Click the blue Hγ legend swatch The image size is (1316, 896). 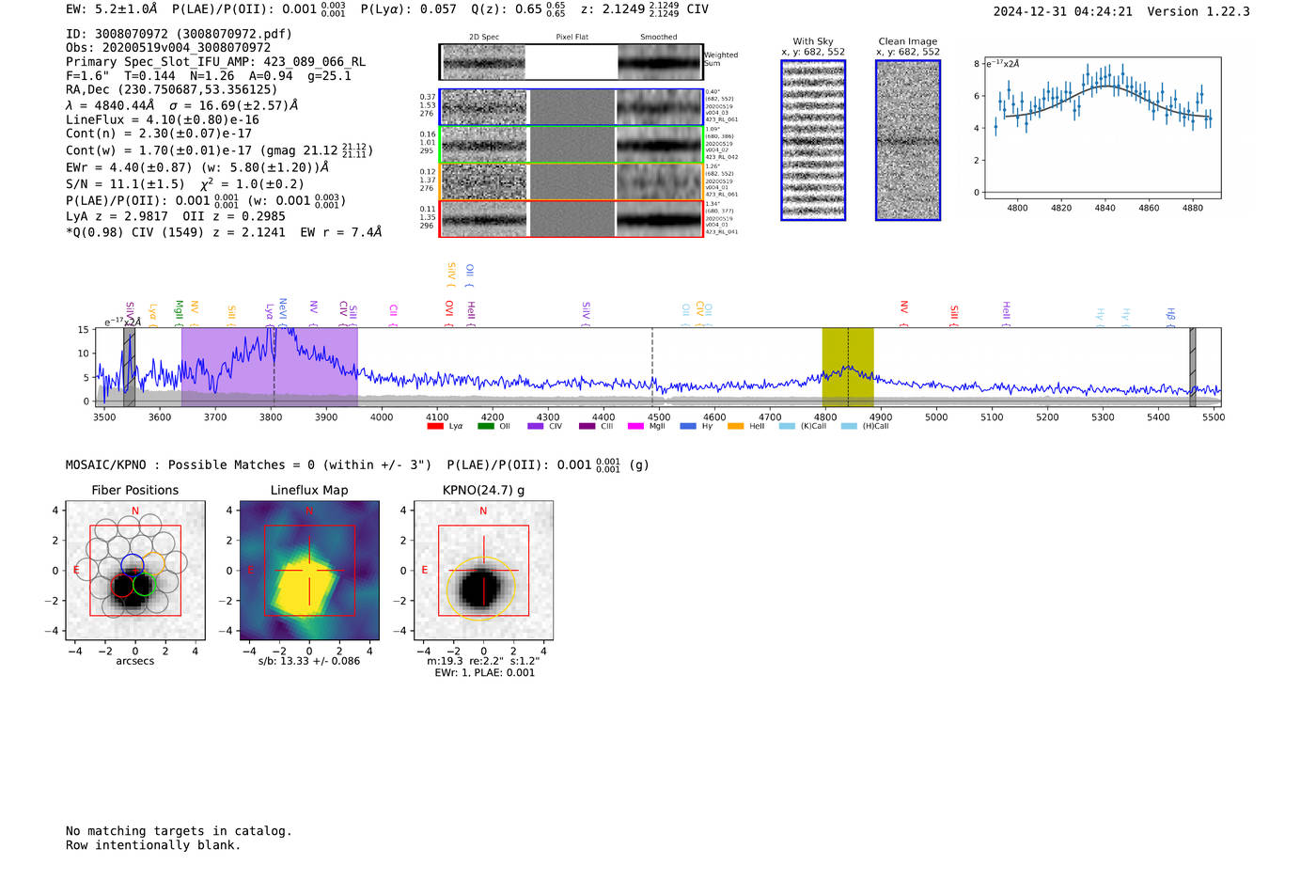pyautogui.click(x=688, y=426)
